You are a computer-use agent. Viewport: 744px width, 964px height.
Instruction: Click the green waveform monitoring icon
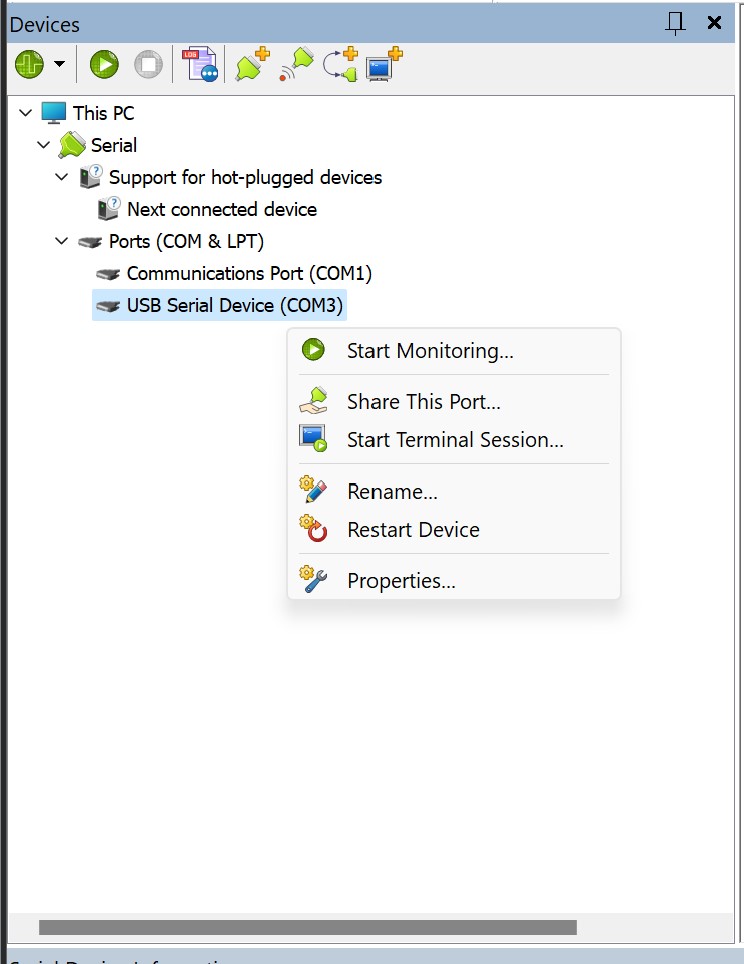click(x=29, y=66)
